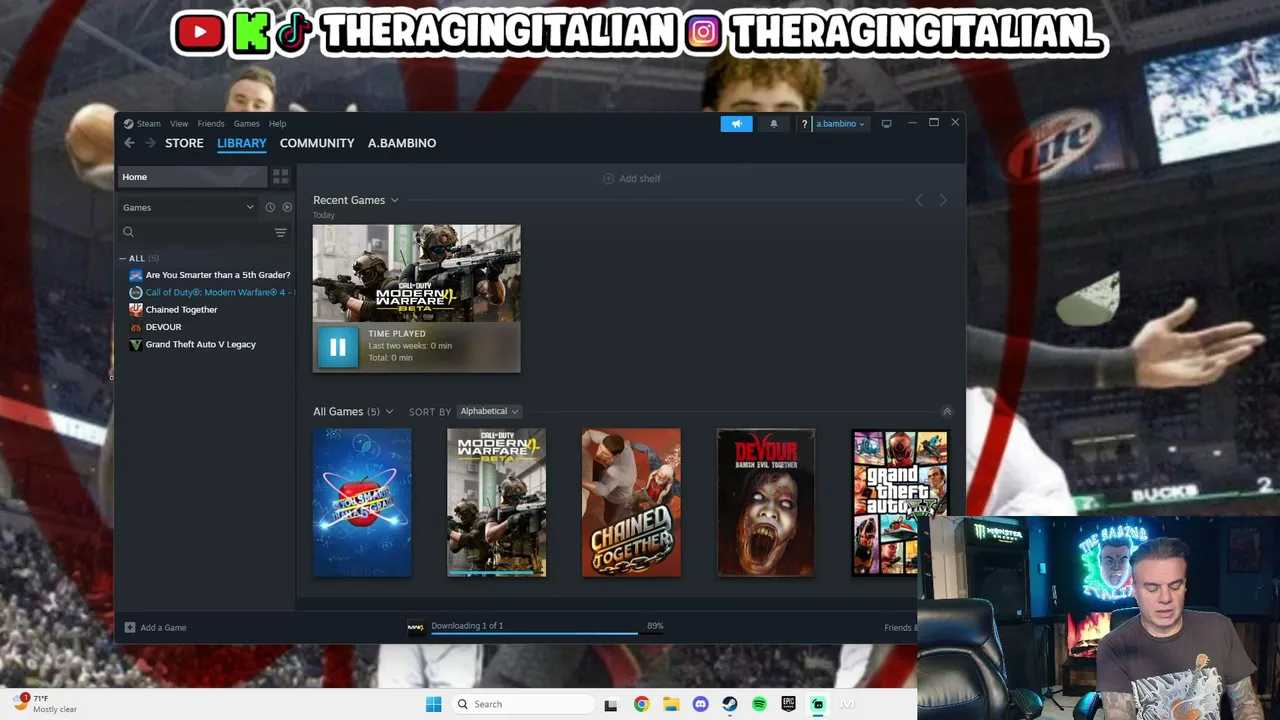
Task: Go back with the Steam back arrow
Action: 129,143
